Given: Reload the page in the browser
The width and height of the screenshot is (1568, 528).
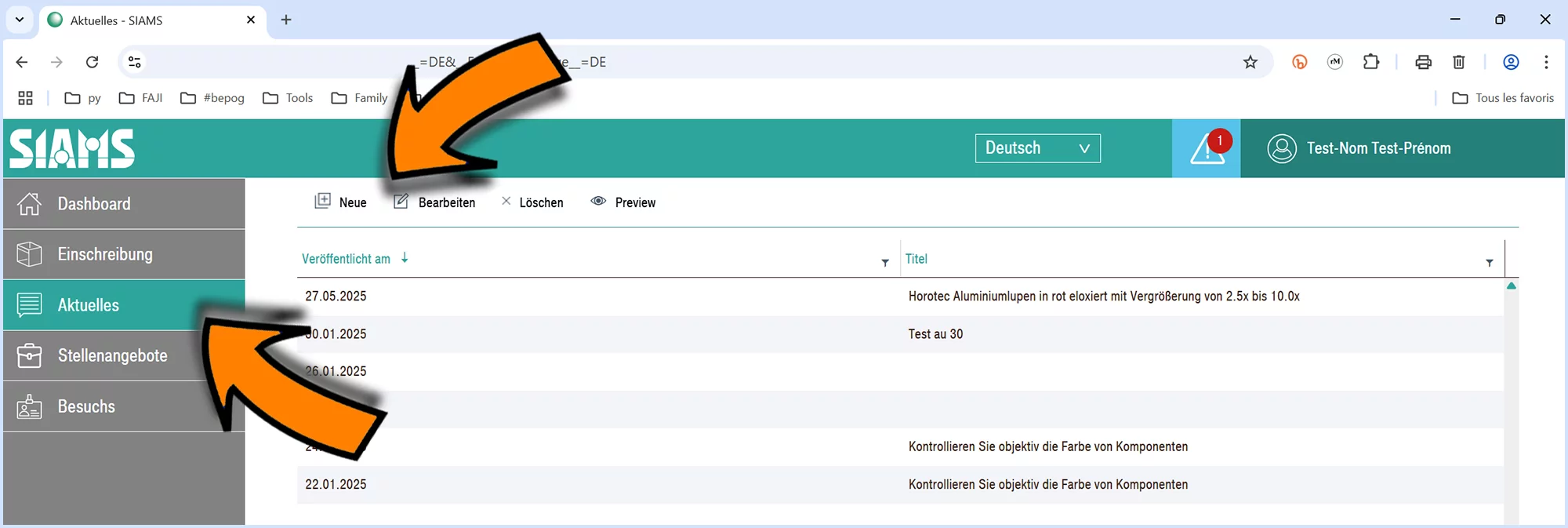Looking at the screenshot, I should (92, 62).
